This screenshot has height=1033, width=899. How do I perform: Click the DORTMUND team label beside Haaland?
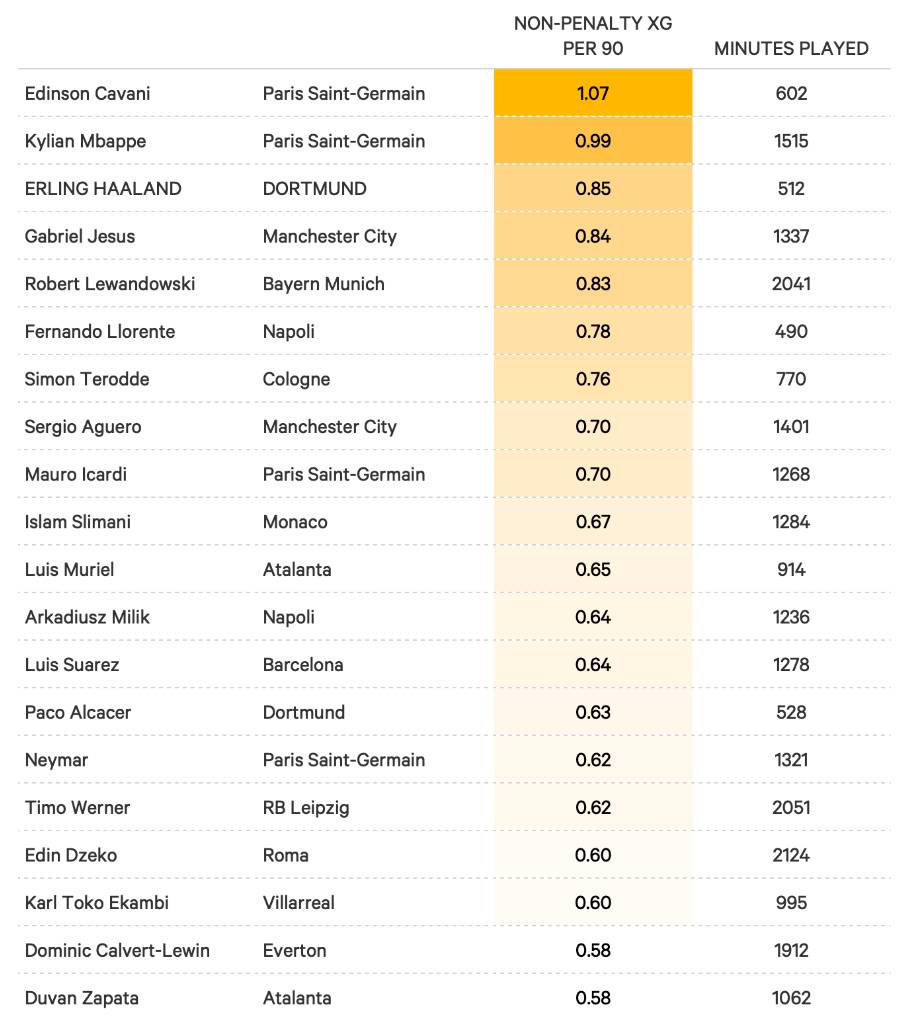click(314, 188)
